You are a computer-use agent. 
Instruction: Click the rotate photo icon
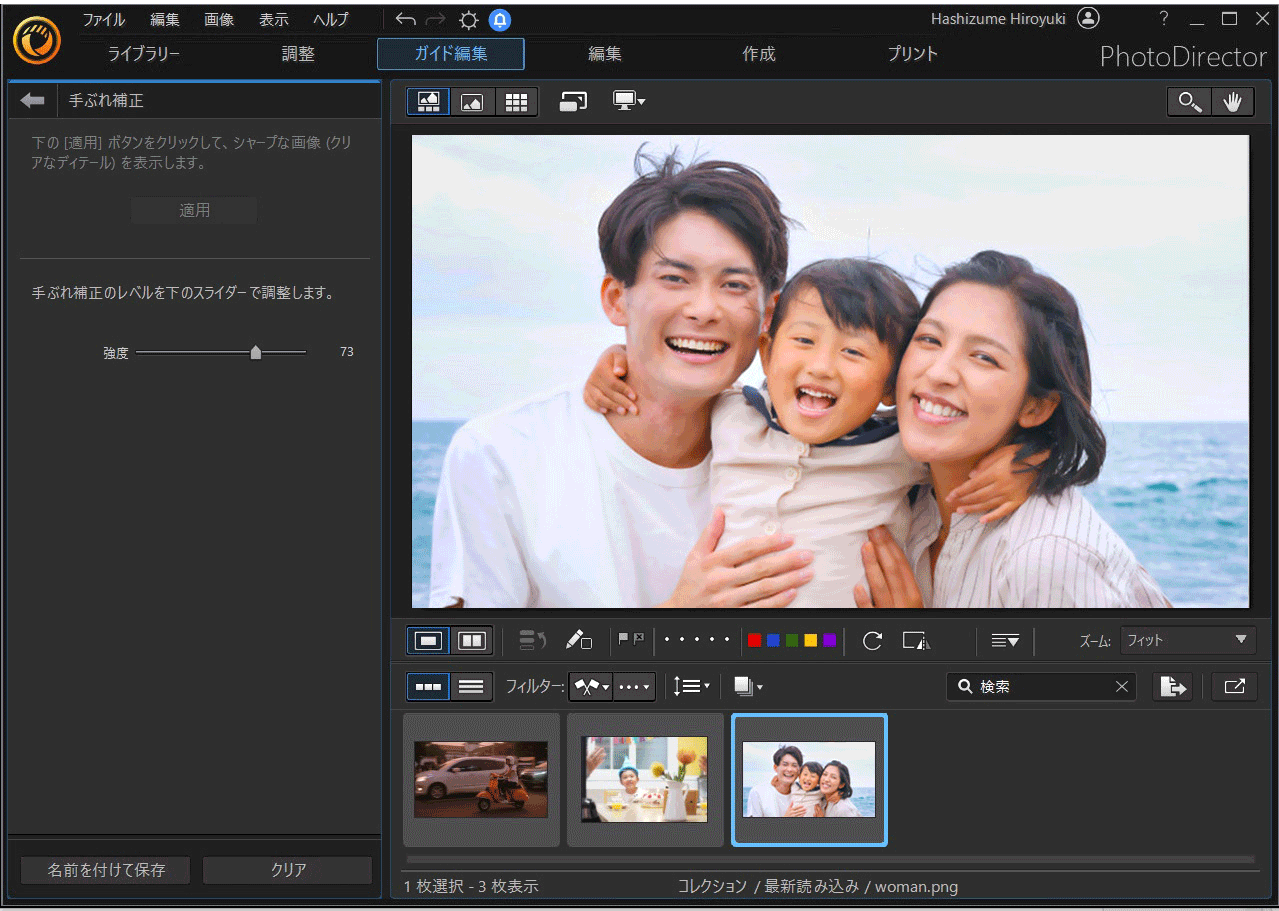click(x=872, y=641)
